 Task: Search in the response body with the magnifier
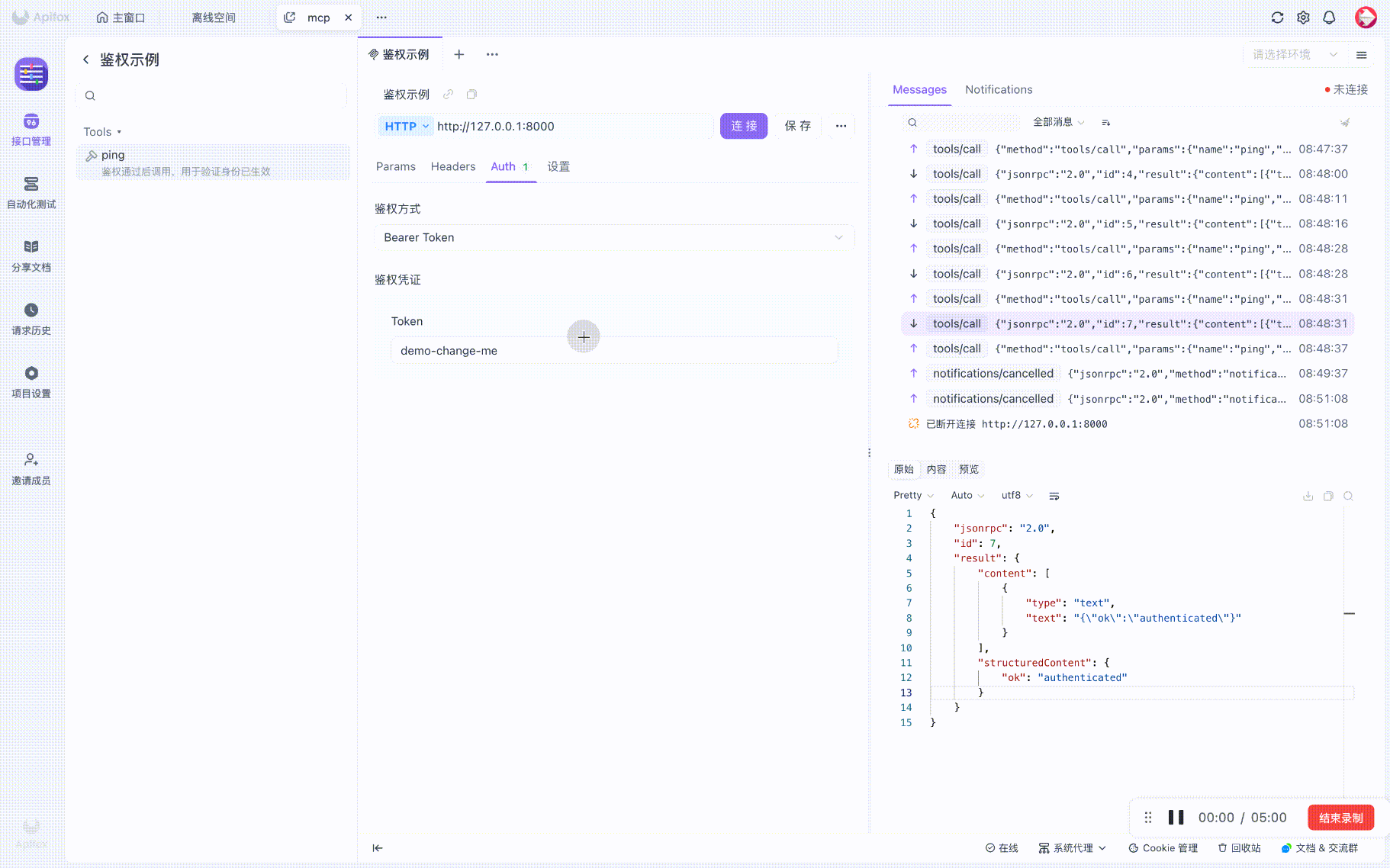point(1348,496)
